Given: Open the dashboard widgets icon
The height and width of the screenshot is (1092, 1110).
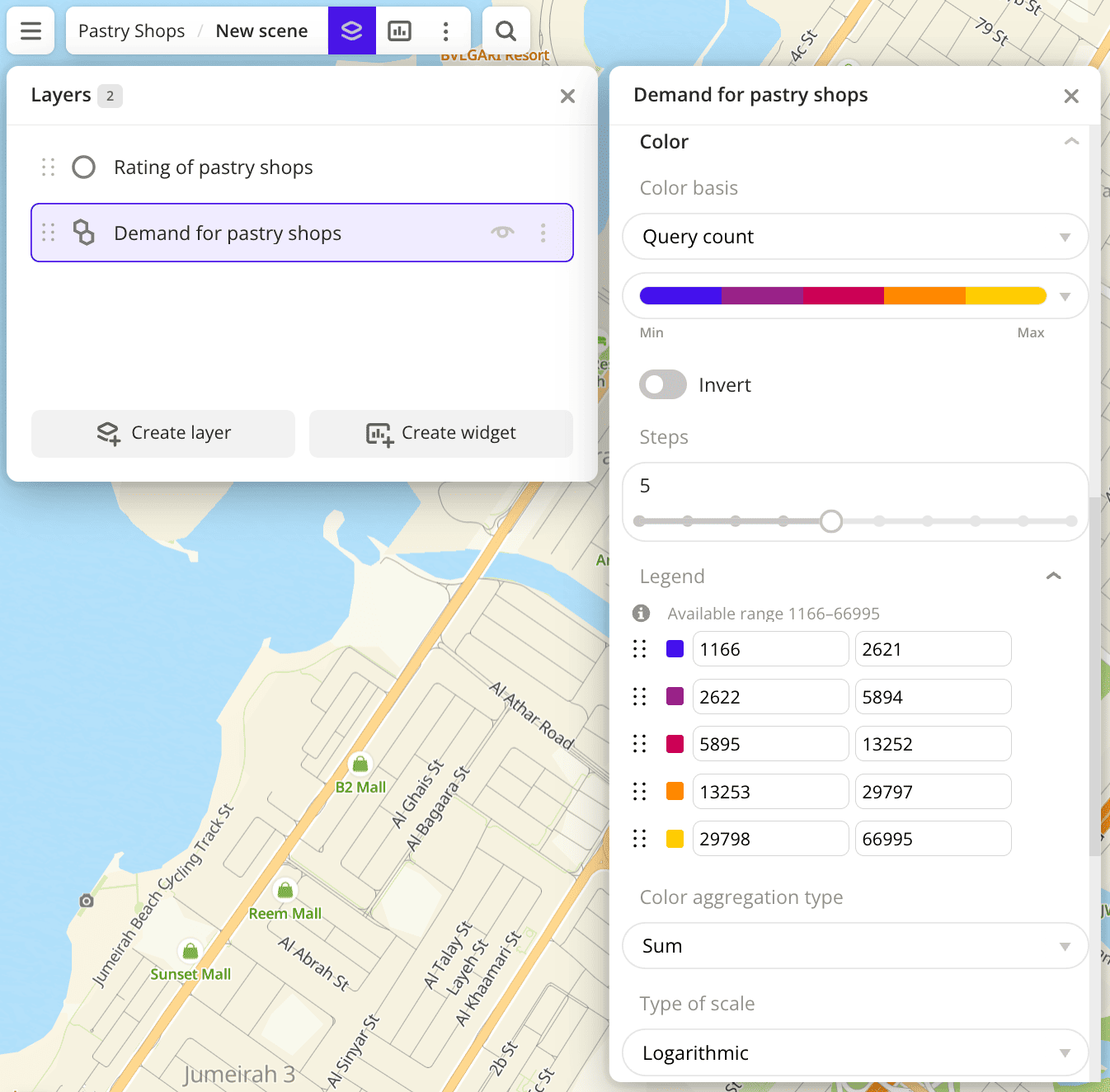Looking at the screenshot, I should [400, 31].
